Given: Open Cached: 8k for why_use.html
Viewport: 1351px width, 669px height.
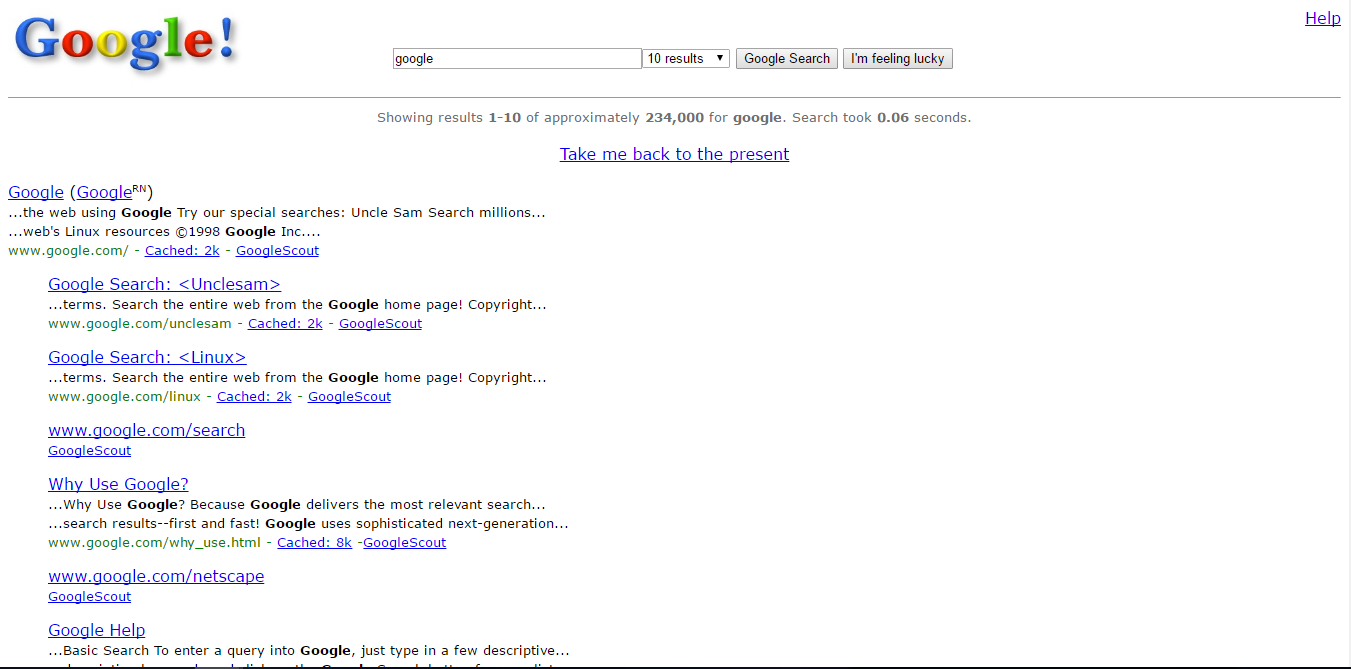Looking at the screenshot, I should (314, 543).
